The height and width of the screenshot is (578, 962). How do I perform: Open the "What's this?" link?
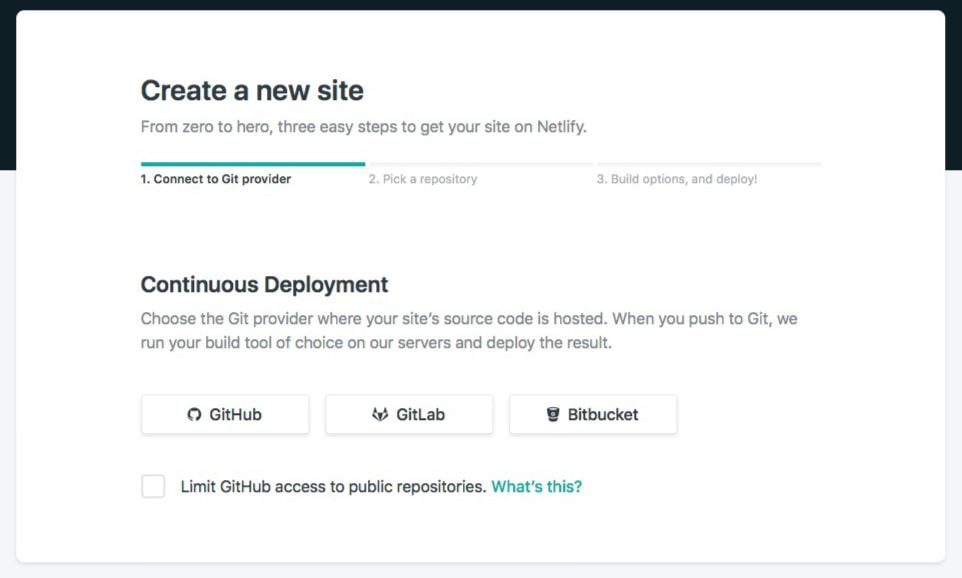click(537, 487)
